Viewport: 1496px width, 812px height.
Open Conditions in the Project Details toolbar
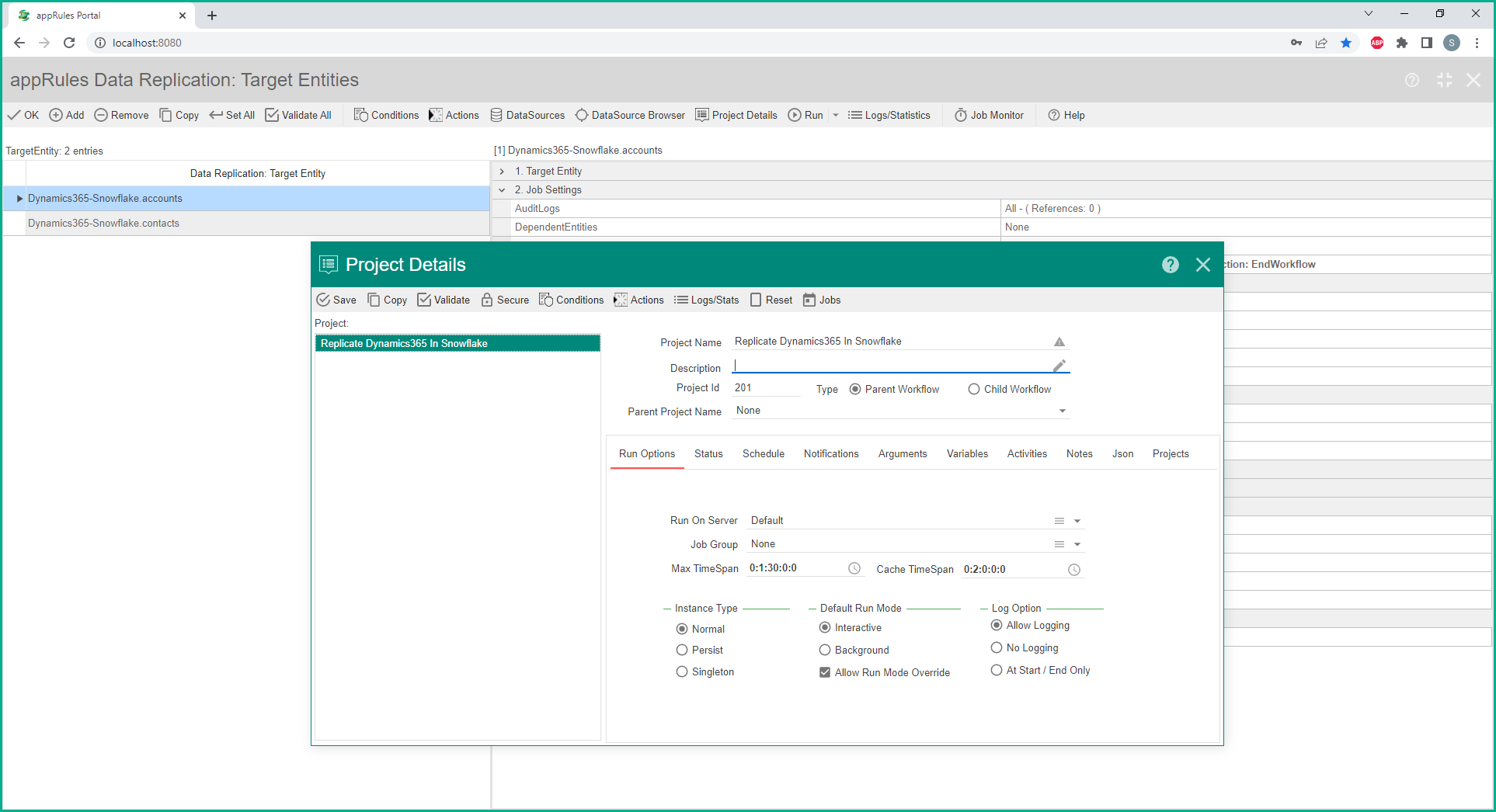pyautogui.click(x=571, y=300)
